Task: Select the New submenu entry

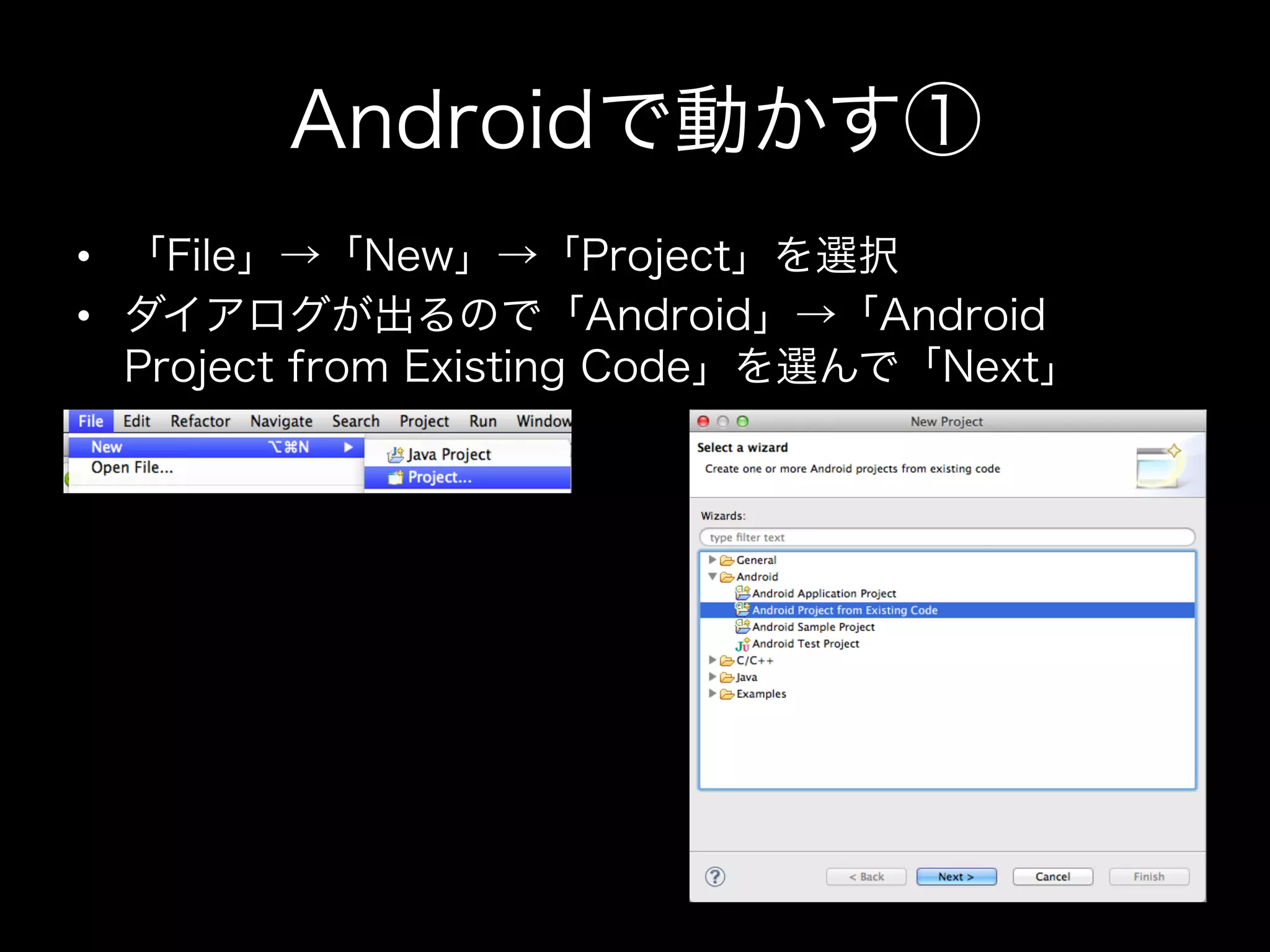Action: coord(216,447)
